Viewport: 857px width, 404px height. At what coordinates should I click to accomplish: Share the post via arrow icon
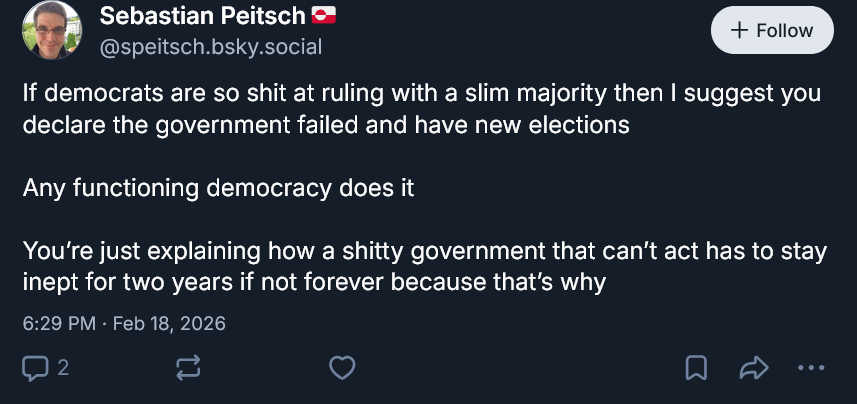[751, 368]
